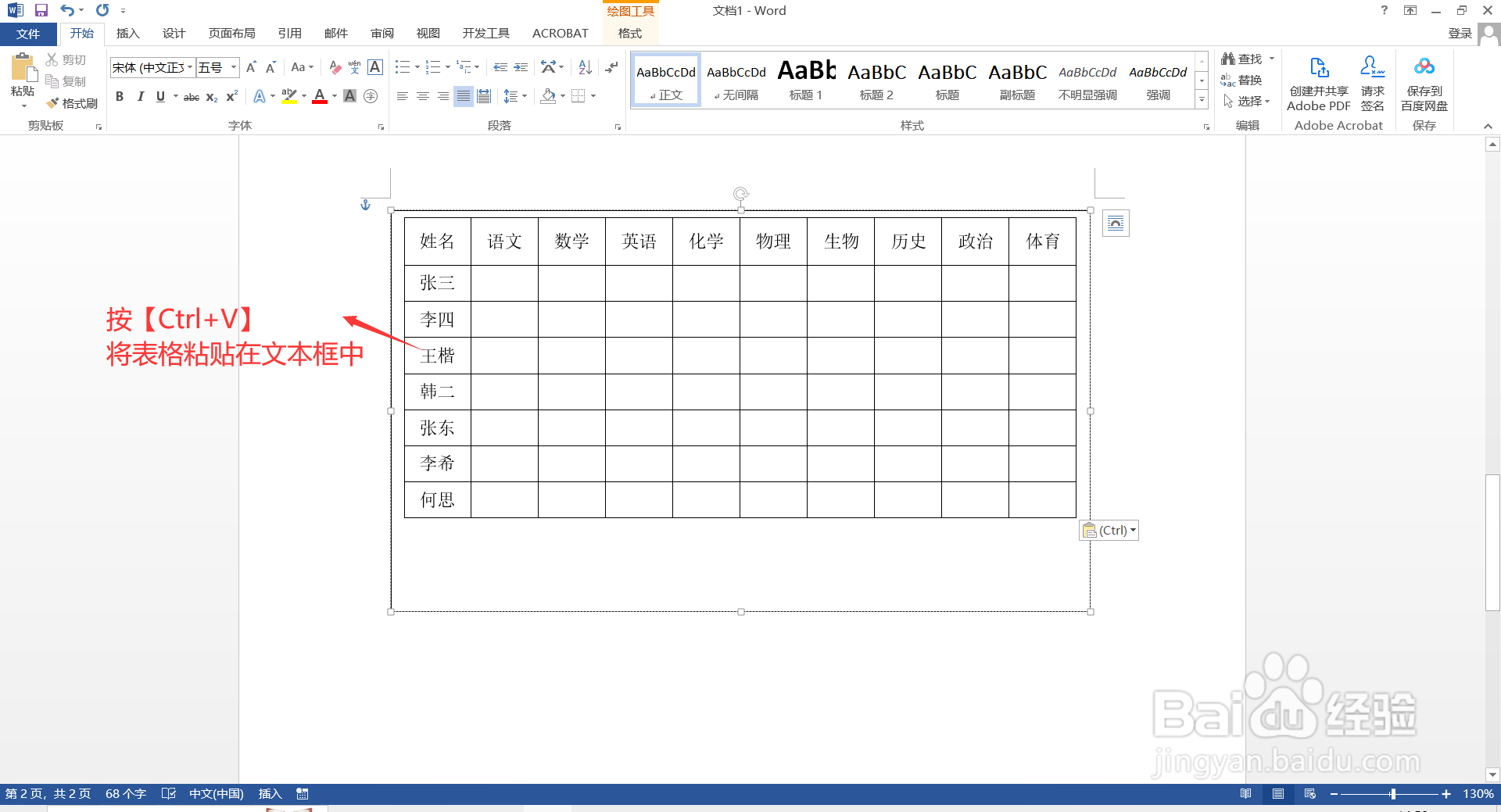Open the borders dropdown arrow
The height and width of the screenshot is (812, 1501).
[x=593, y=96]
